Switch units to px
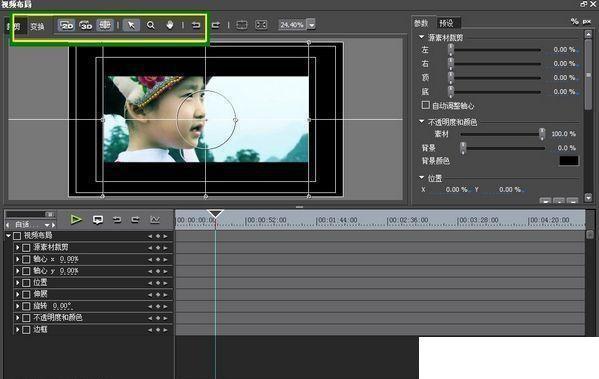The width and height of the screenshot is (599, 379). [587, 22]
